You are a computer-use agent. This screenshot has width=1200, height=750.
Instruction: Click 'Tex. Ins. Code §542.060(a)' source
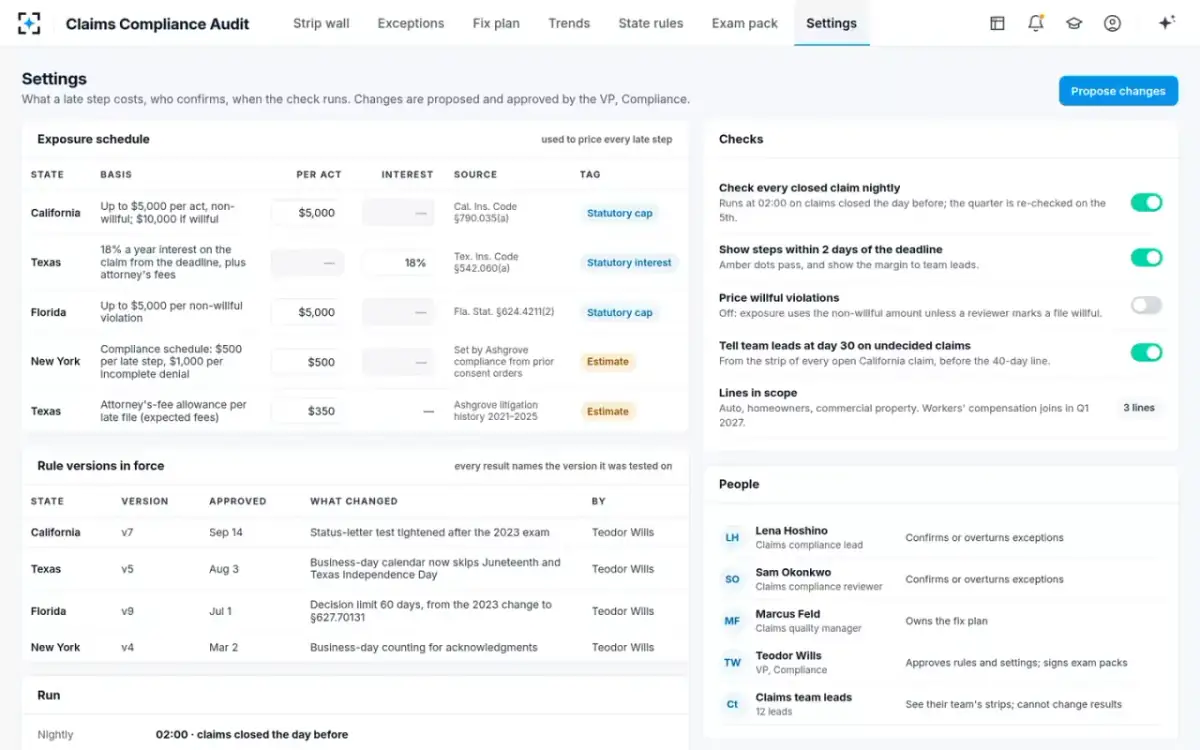click(486, 262)
